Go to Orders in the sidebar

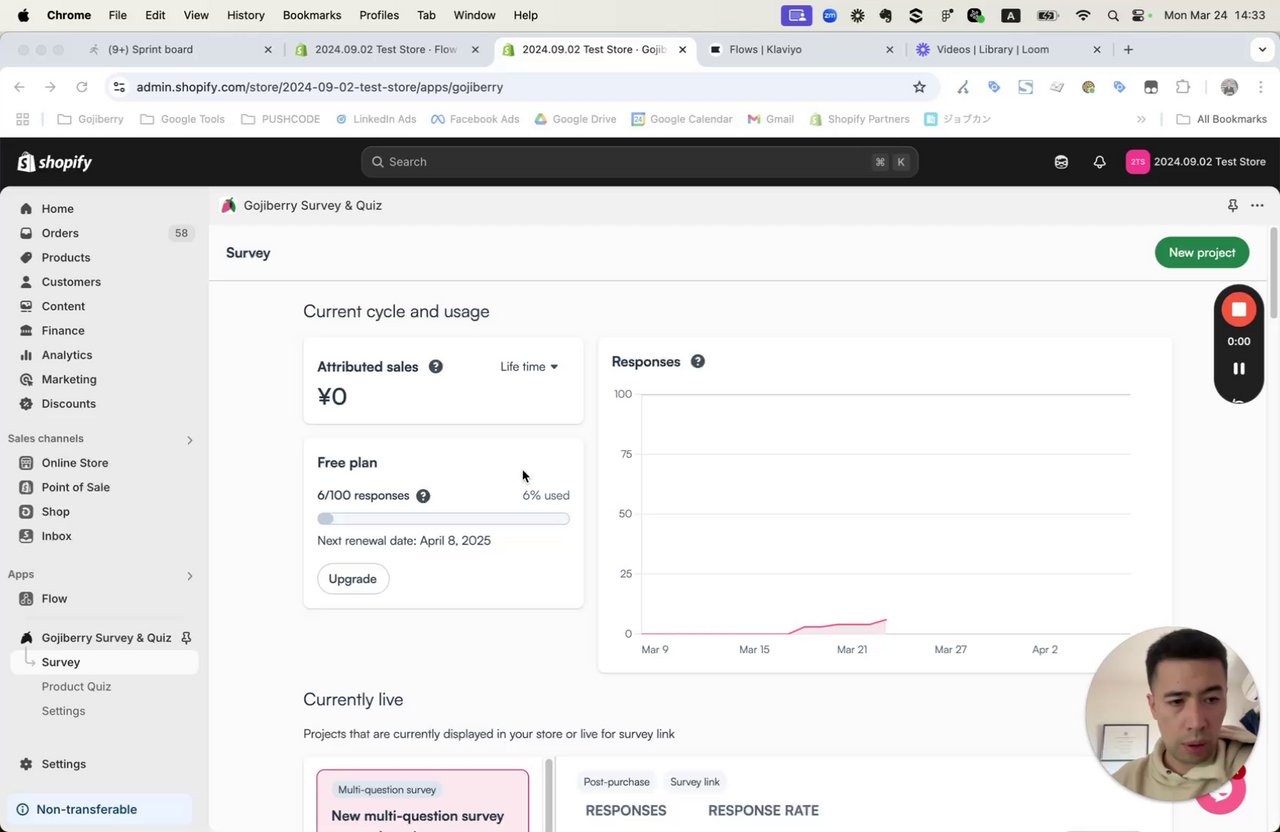[x=60, y=233]
